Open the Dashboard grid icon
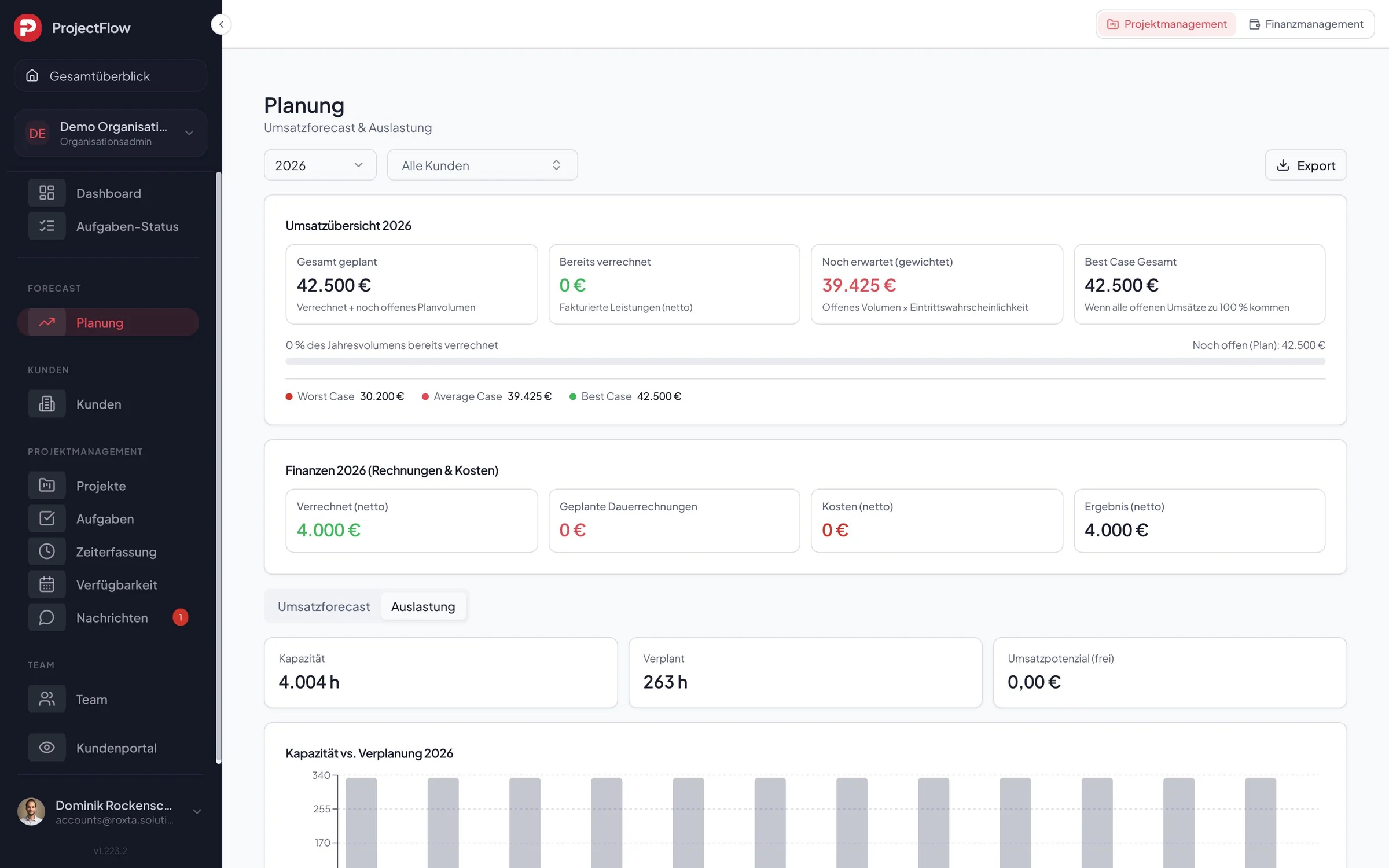Screen dimensions: 1389x868 click(47, 193)
